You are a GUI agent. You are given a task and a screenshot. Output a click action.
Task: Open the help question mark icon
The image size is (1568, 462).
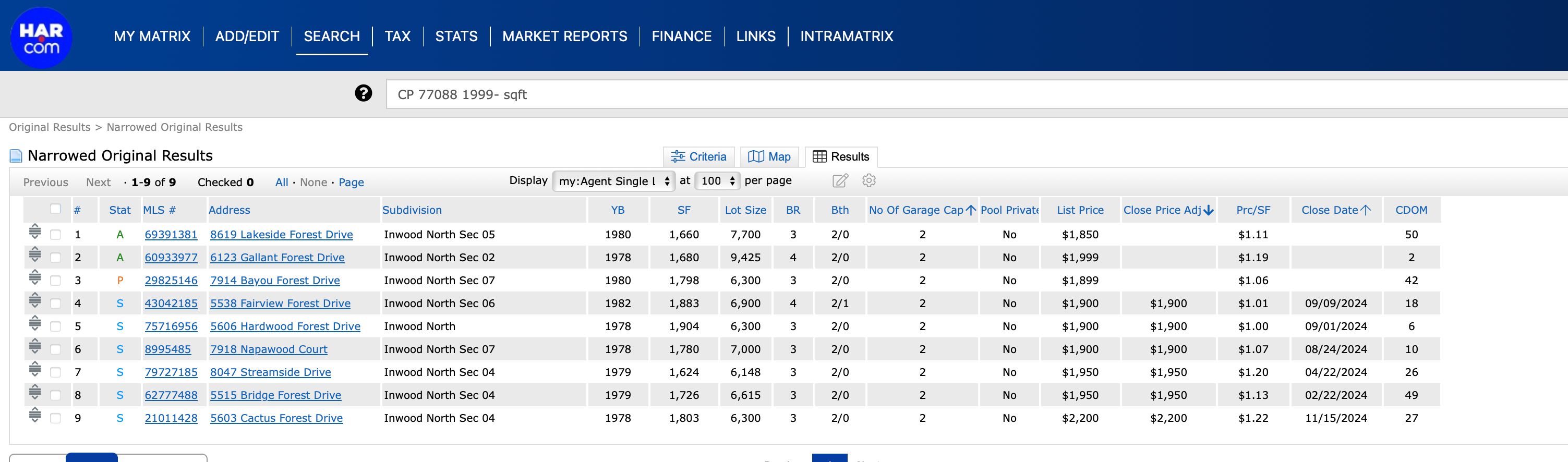tap(363, 93)
